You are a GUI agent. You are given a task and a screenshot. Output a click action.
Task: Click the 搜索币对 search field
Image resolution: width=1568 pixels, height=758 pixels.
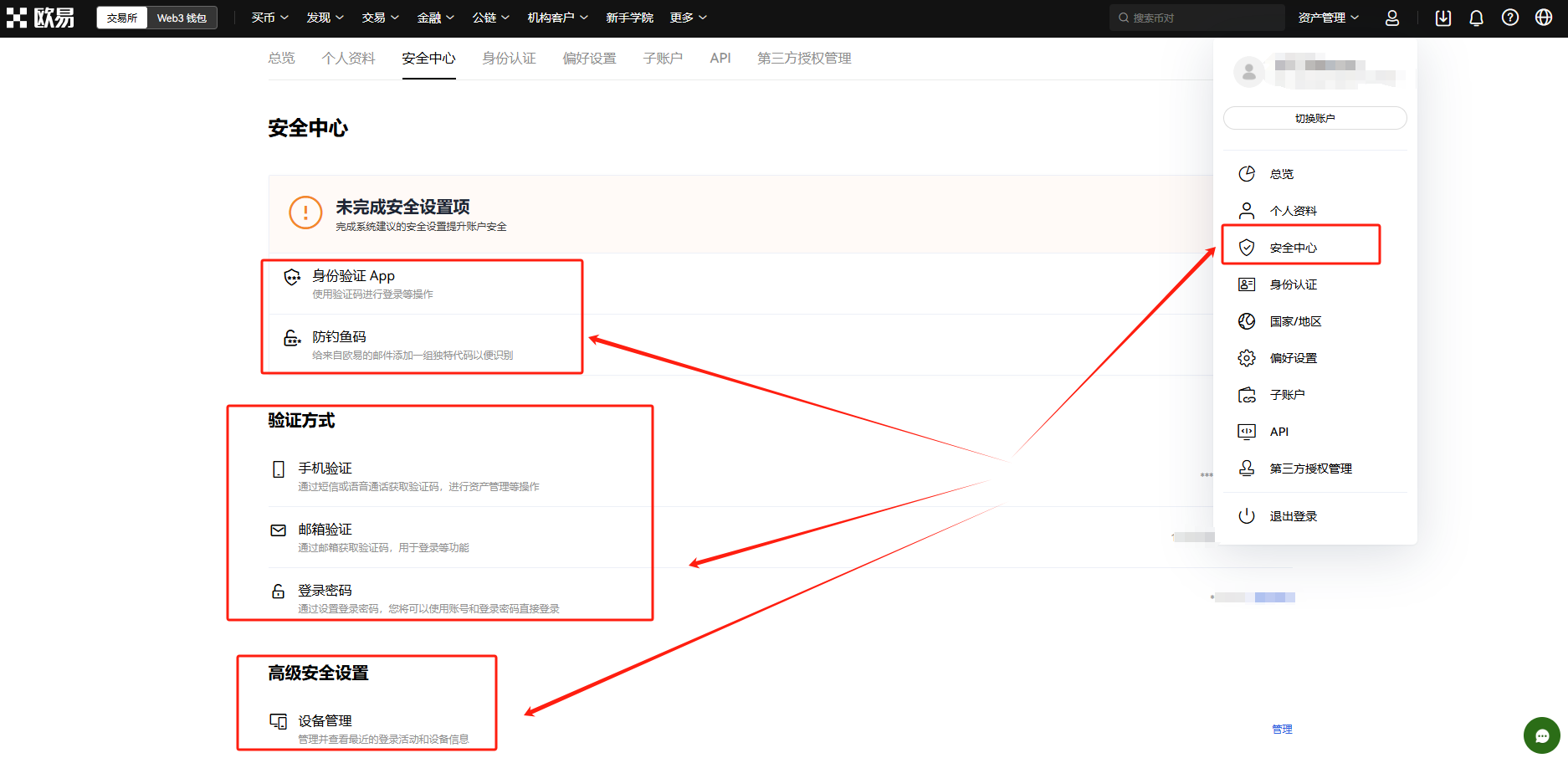click(1196, 17)
